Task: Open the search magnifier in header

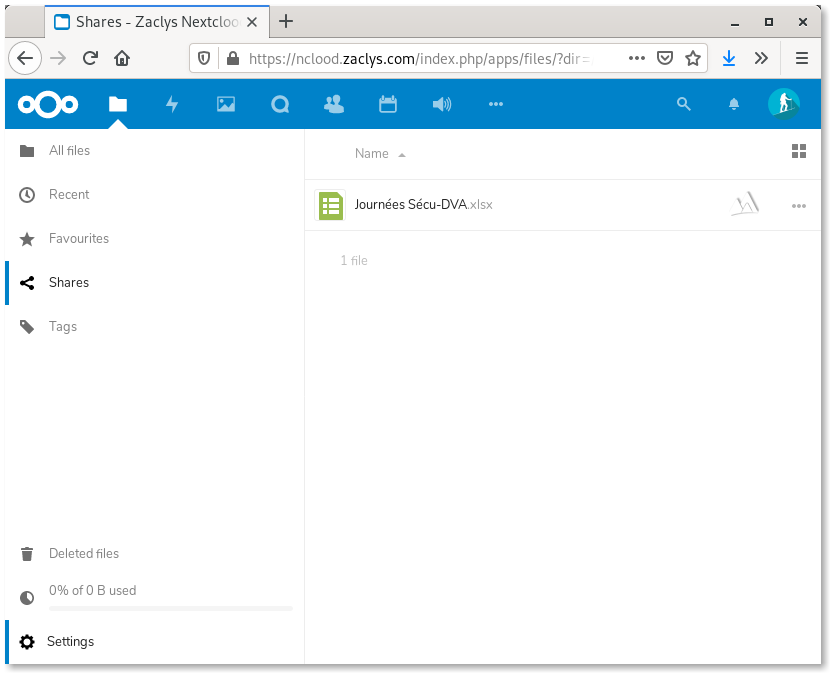Action: [x=684, y=104]
